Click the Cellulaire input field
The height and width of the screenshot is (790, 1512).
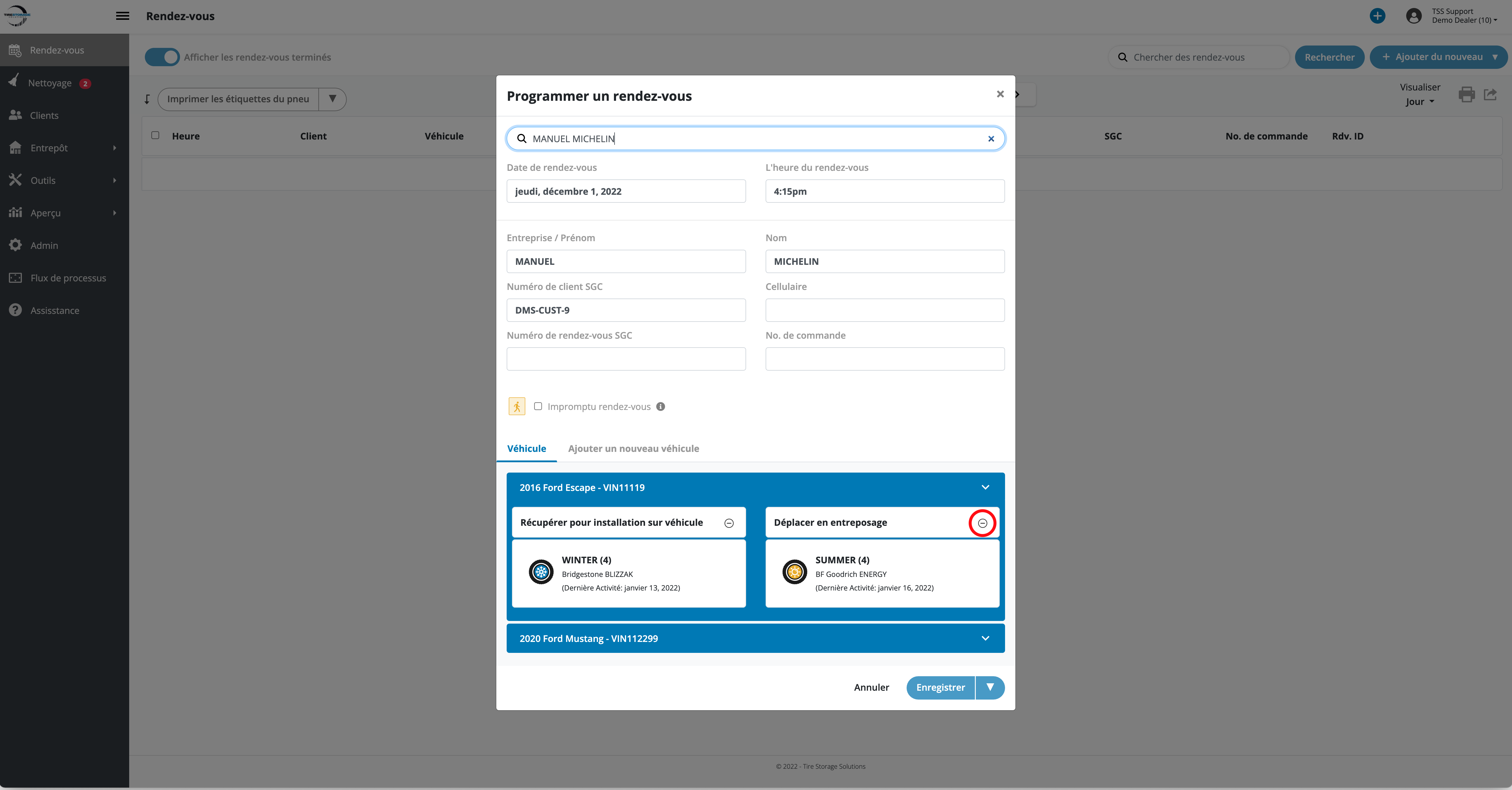tap(884, 310)
